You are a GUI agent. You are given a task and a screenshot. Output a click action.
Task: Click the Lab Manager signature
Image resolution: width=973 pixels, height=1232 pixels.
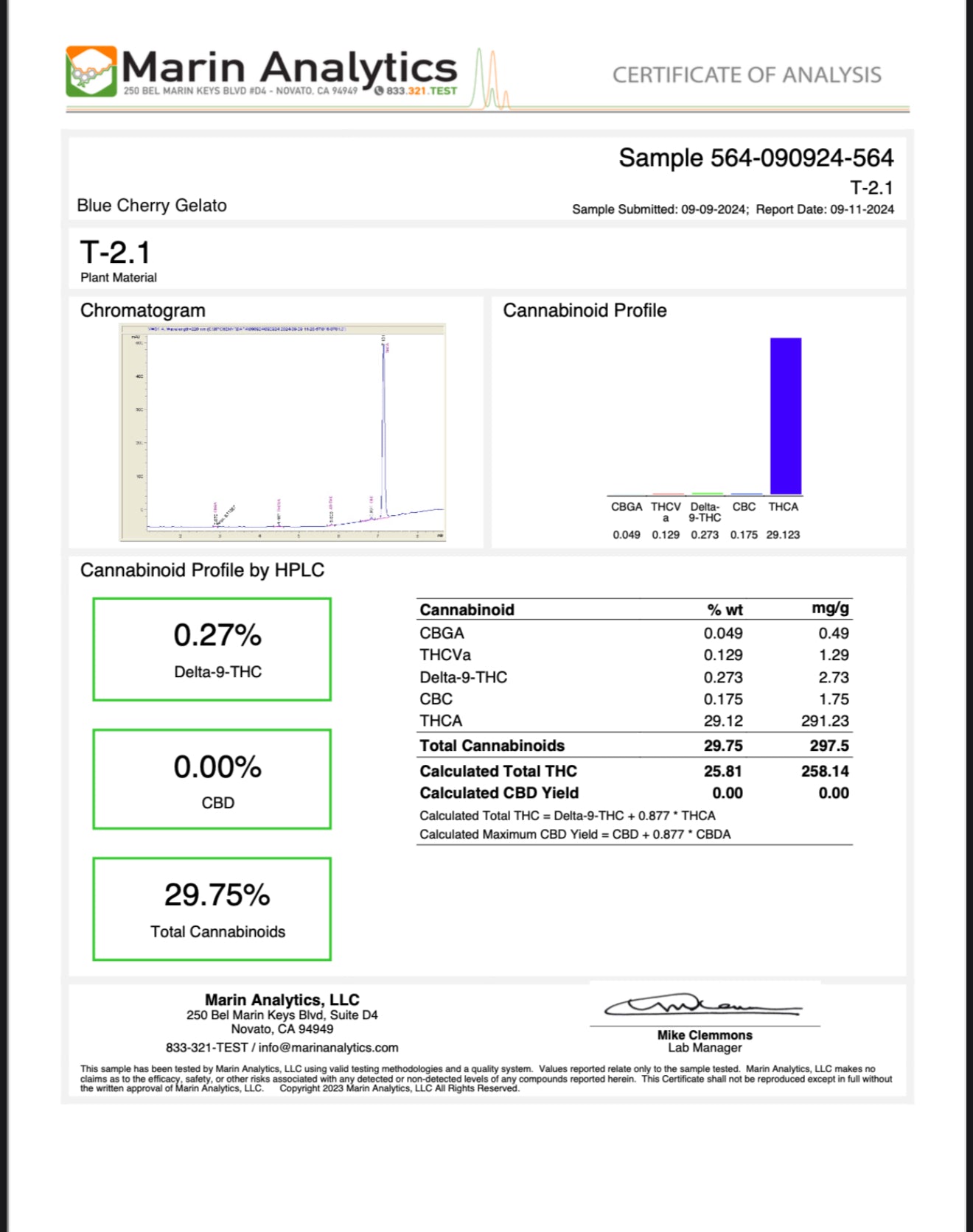click(x=702, y=1005)
